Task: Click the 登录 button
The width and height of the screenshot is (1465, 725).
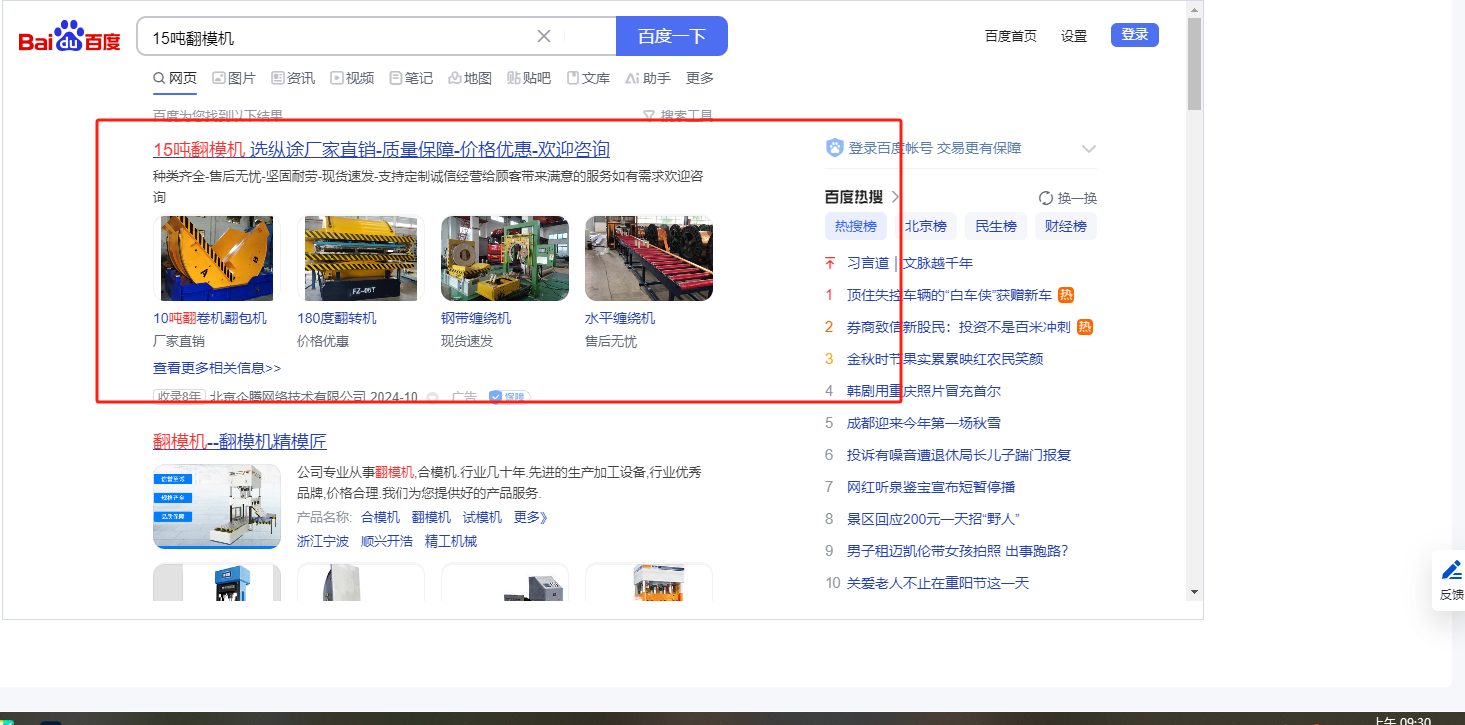Action: point(1135,35)
